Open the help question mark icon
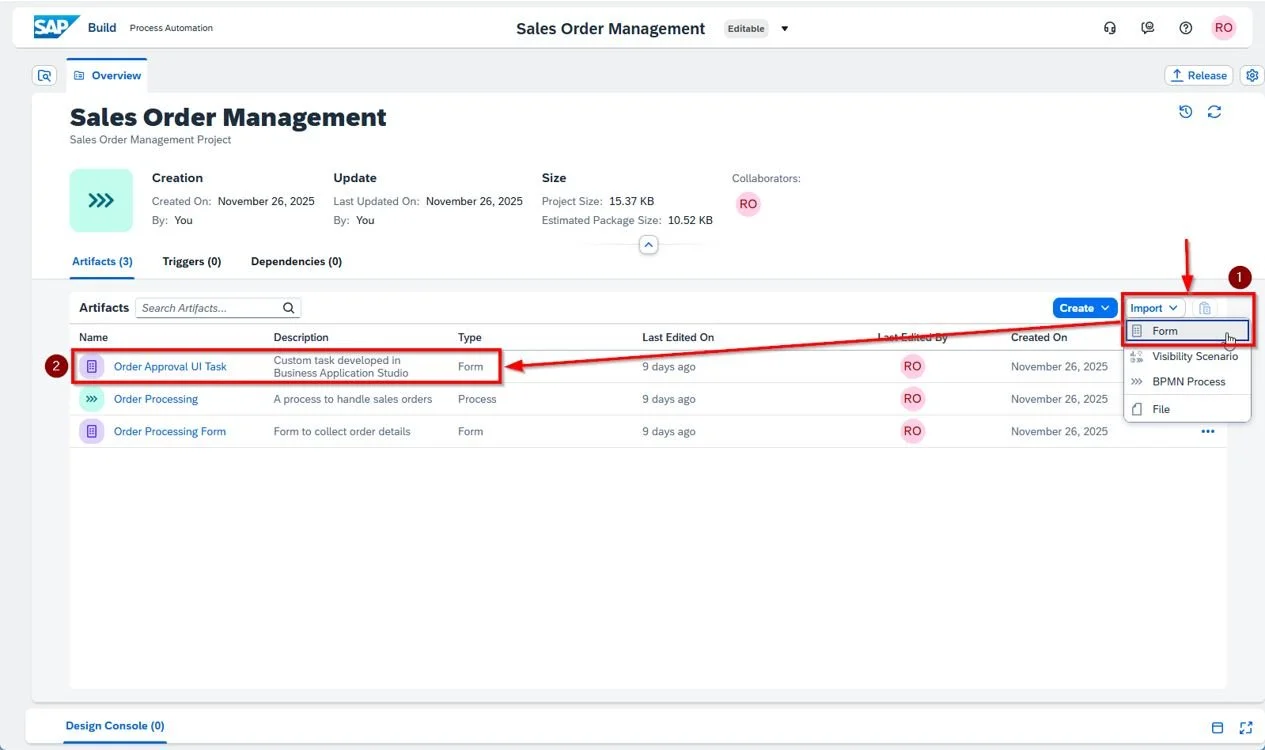This screenshot has height=750, width=1265. [1186, 28]
